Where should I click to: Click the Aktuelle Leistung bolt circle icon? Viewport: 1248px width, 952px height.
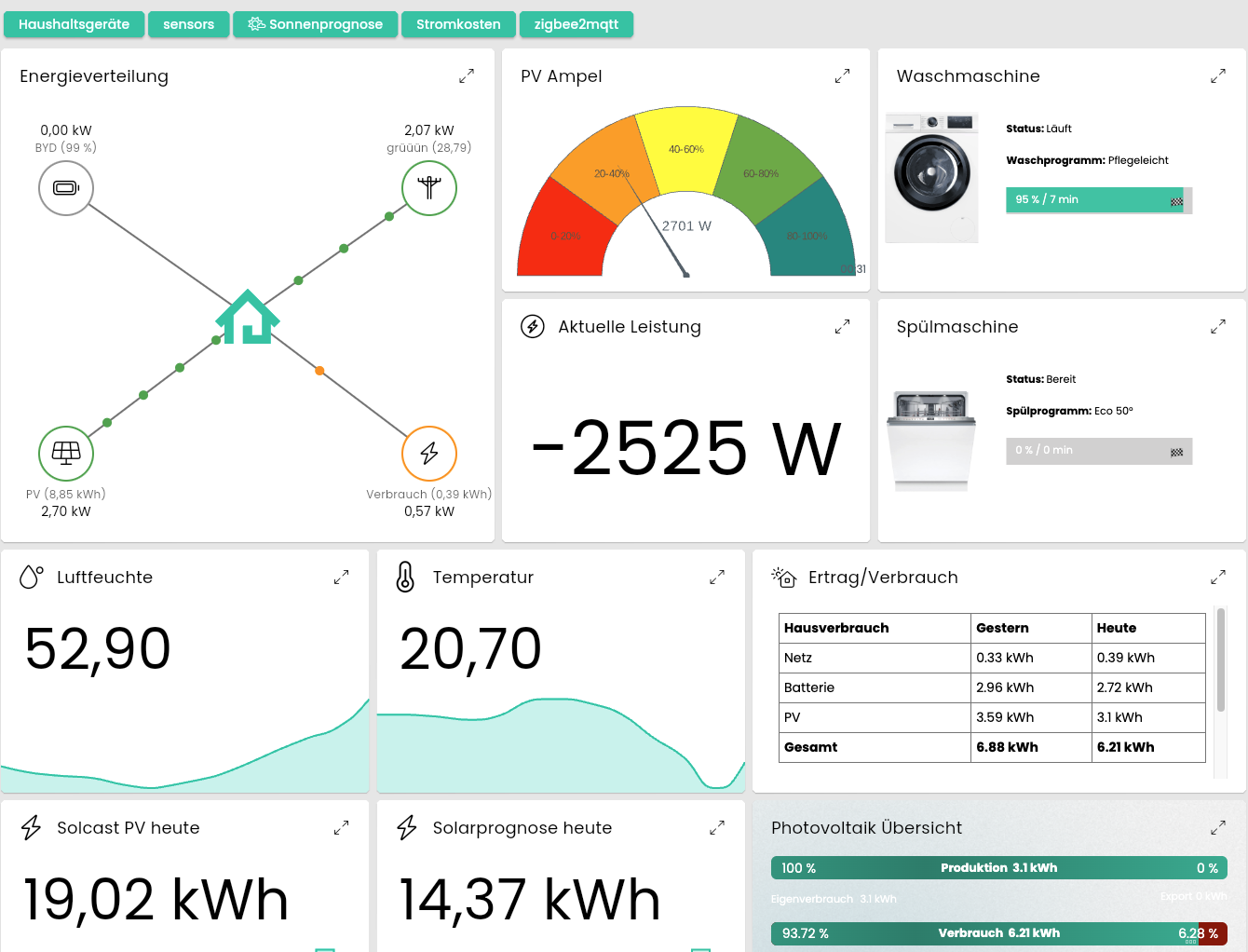533,327
